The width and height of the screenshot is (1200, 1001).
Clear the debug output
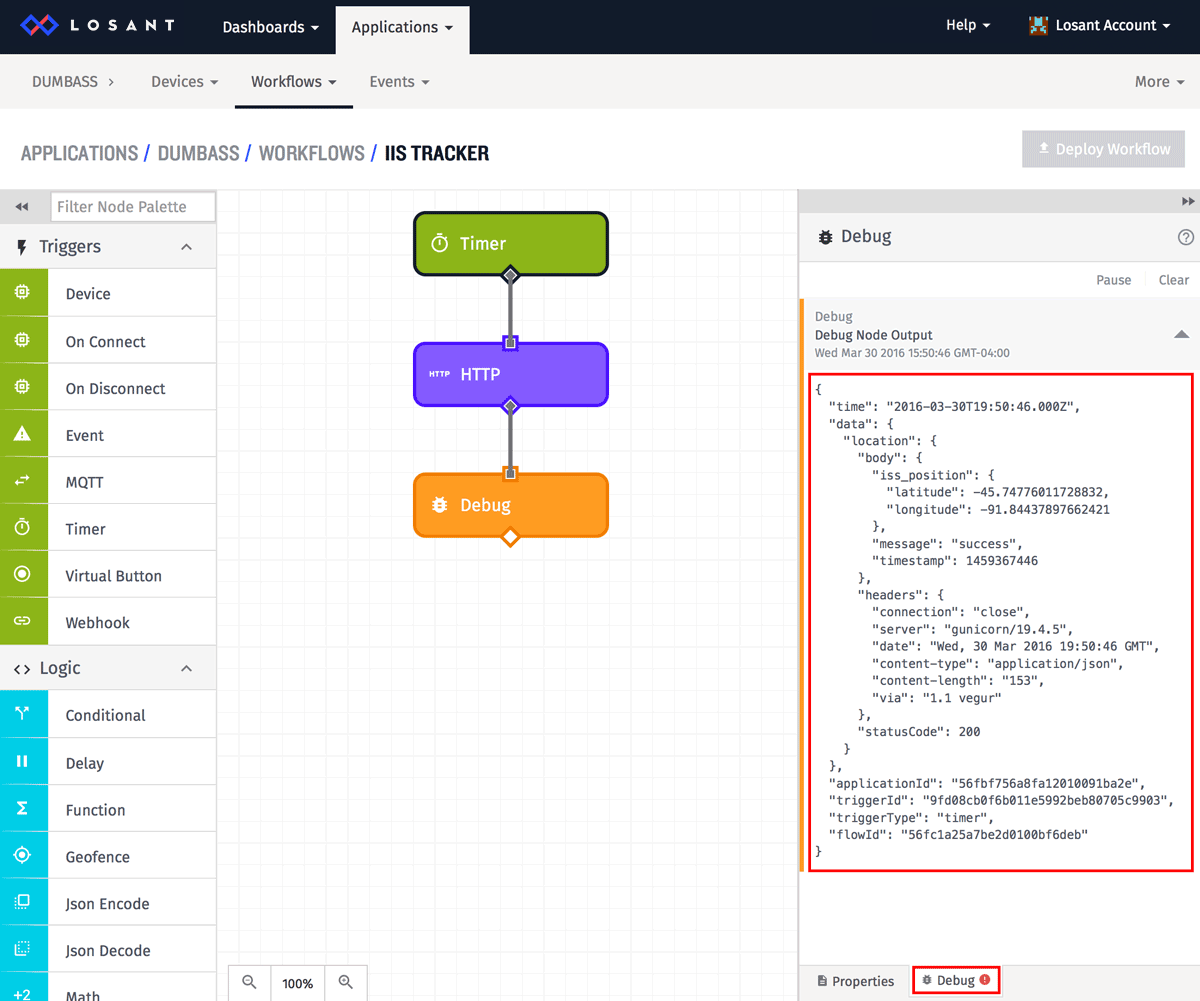1174,280
